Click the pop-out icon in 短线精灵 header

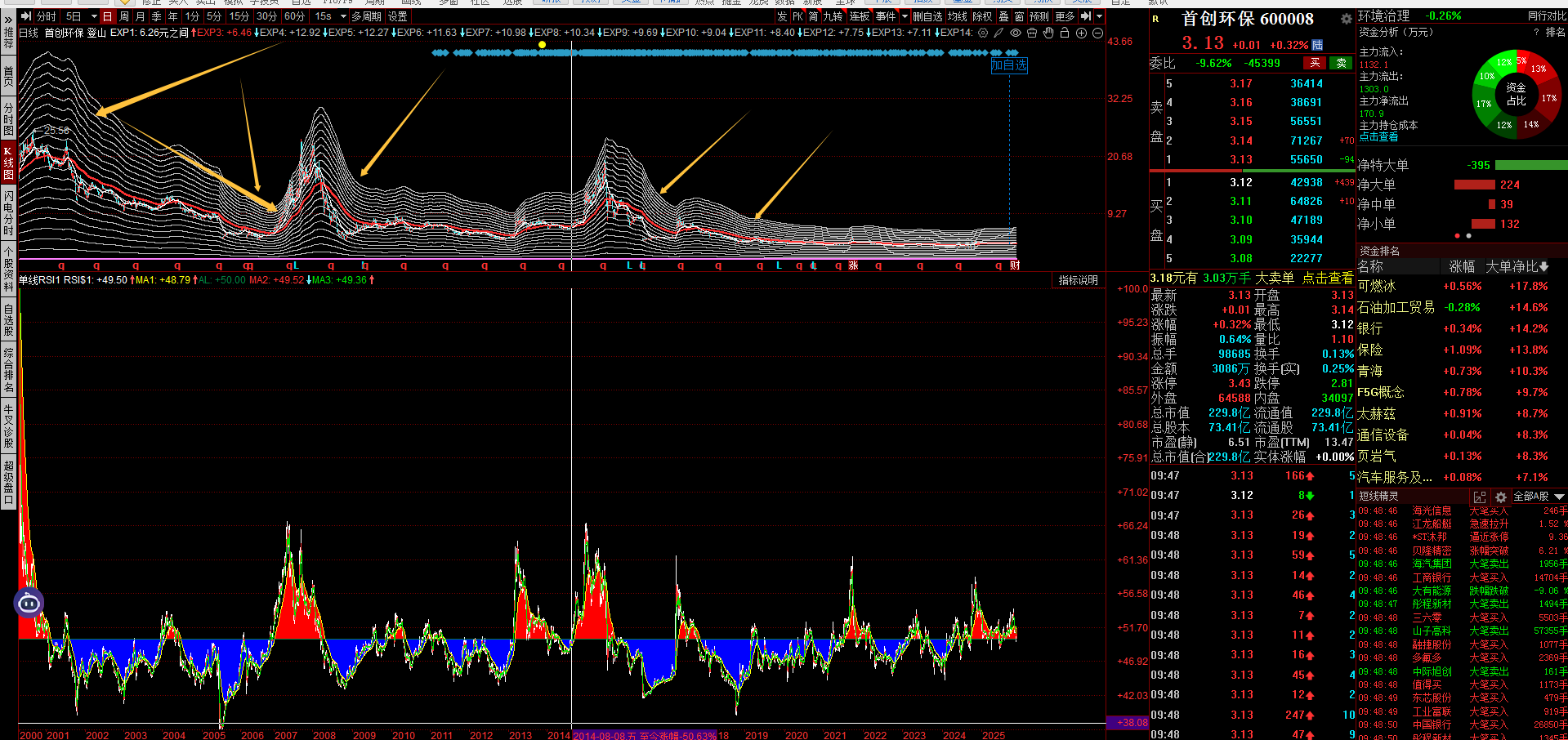[x=1480, y=497]
